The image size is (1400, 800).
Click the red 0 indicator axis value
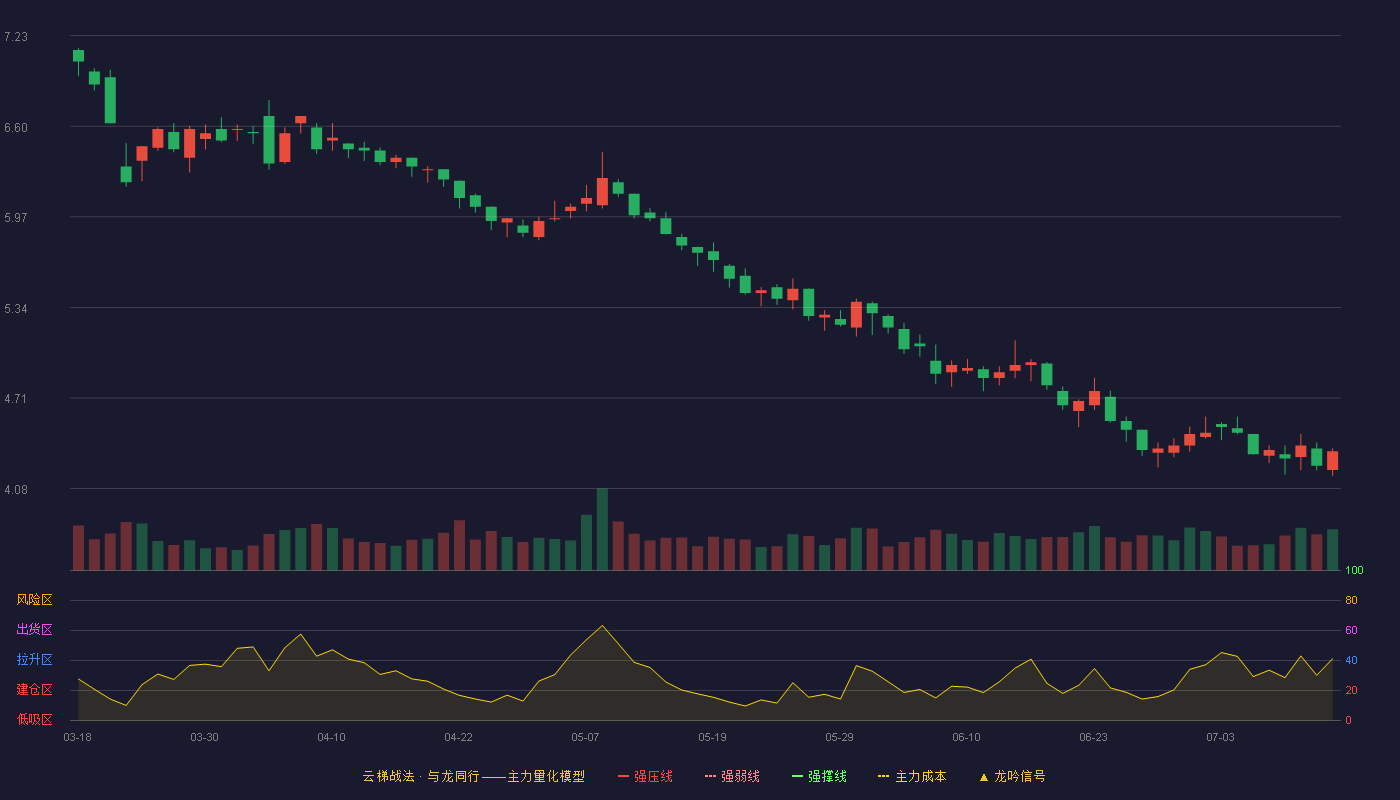tap(1348, 721)
